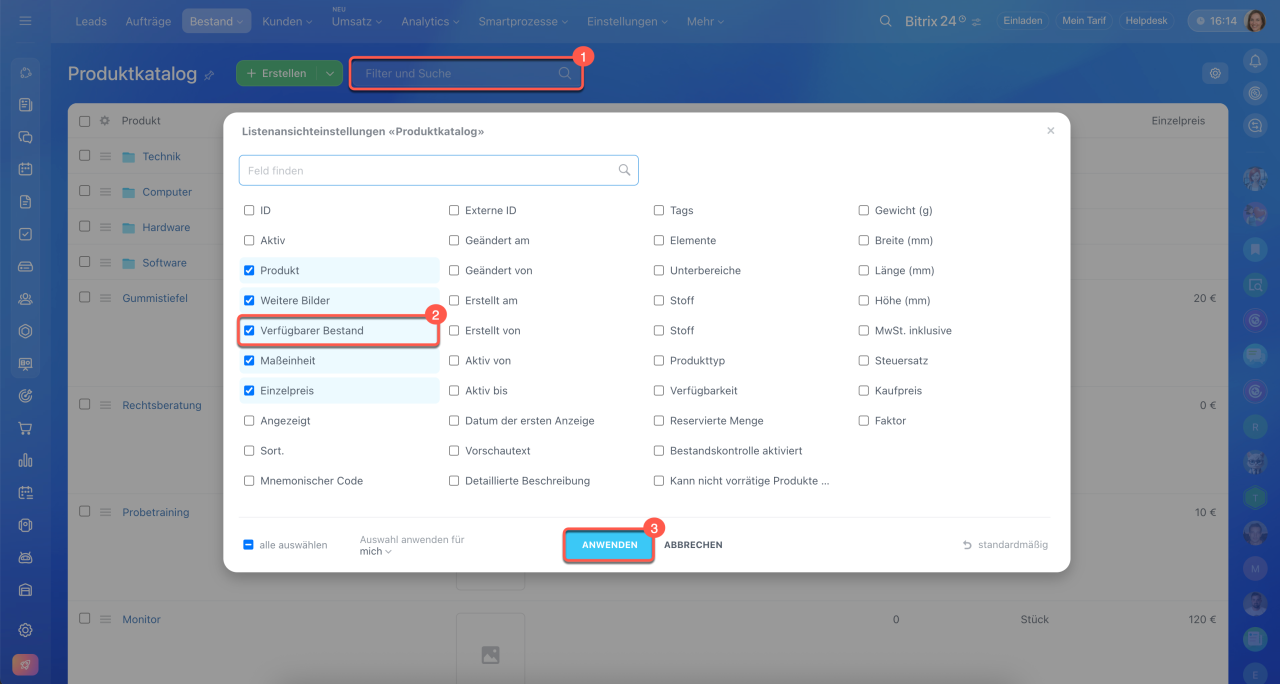The image size is (1280, 684).
Task: Click the Technik folder icon
Action: click(x=128, y=157)
